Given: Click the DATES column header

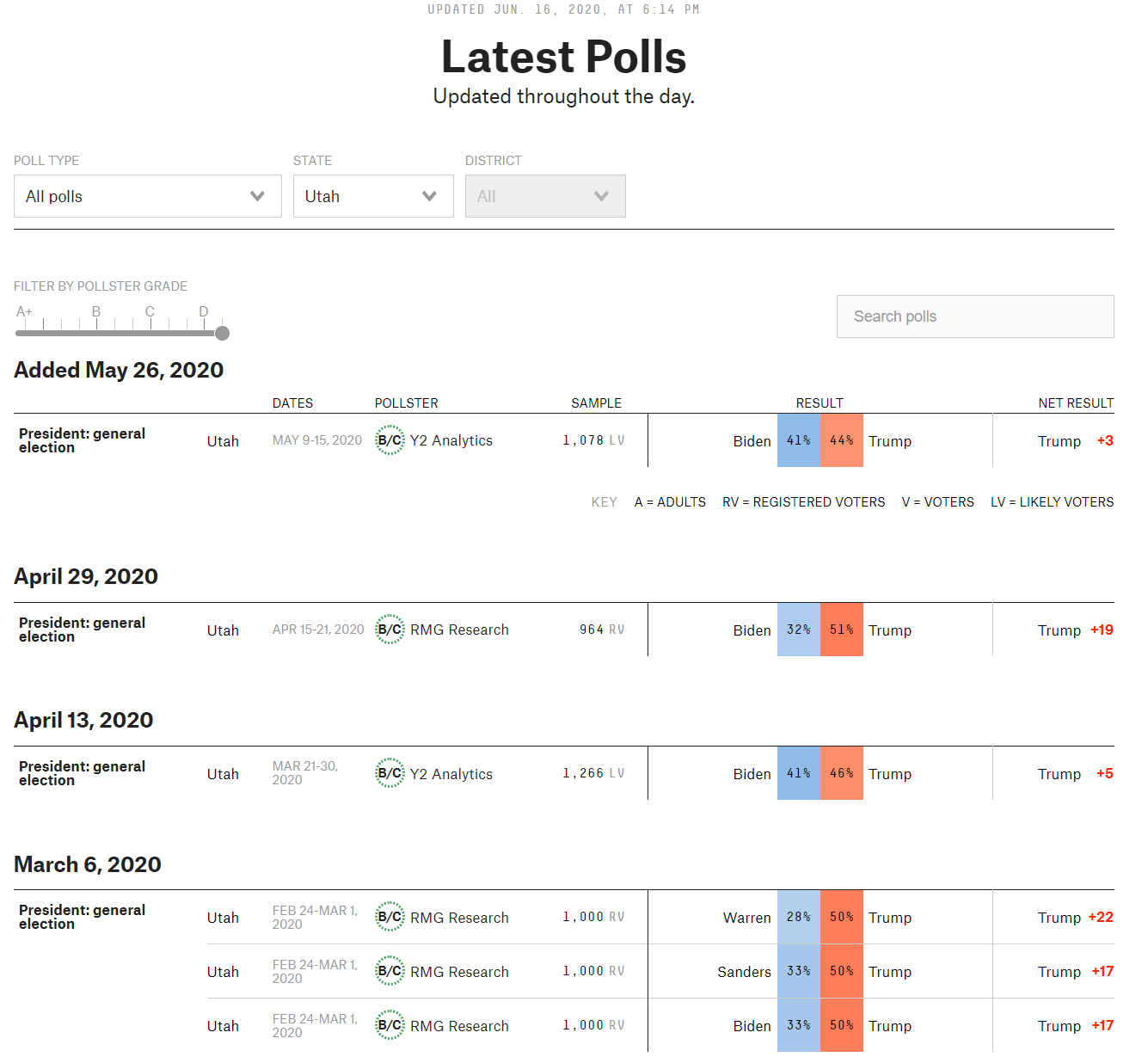Looking at the screenshot, I should [x=292, y=403].
